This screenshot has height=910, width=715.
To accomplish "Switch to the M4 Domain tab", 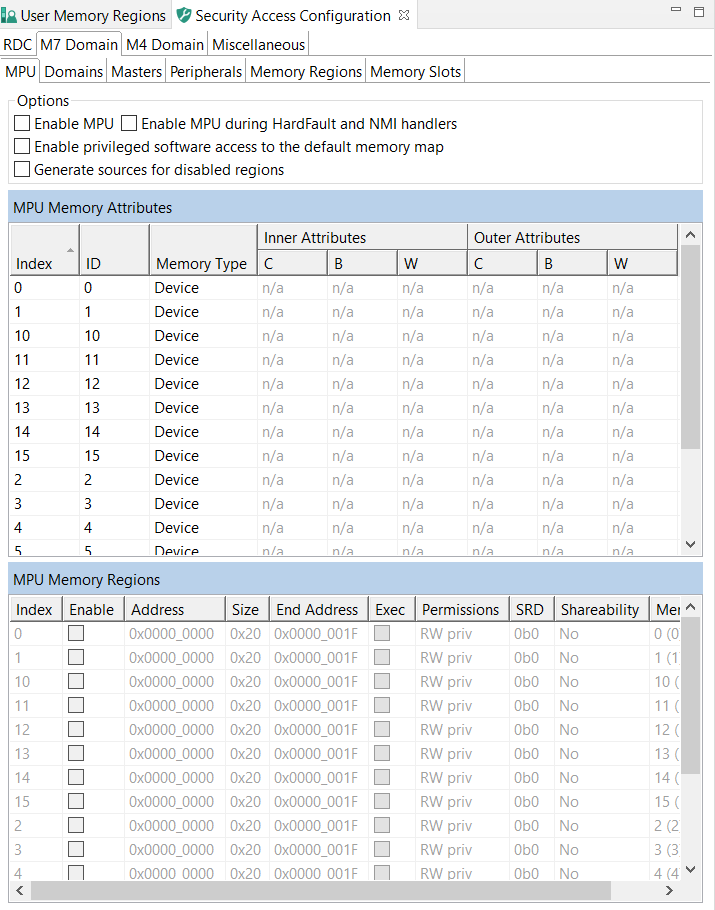I will [164, 45].
